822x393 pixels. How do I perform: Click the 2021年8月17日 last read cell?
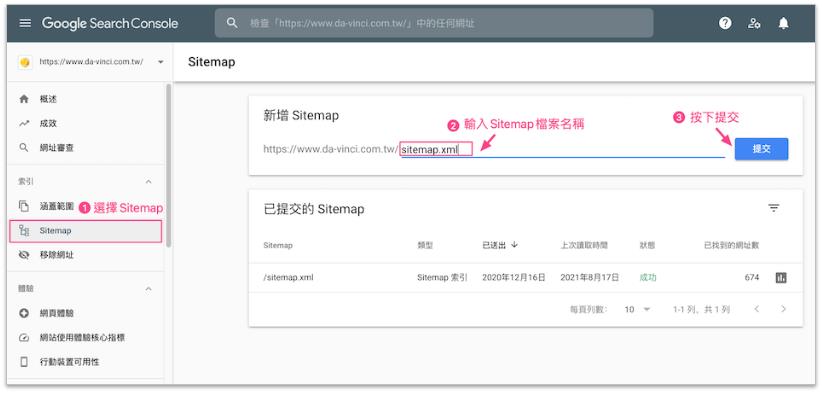(590, 278)
